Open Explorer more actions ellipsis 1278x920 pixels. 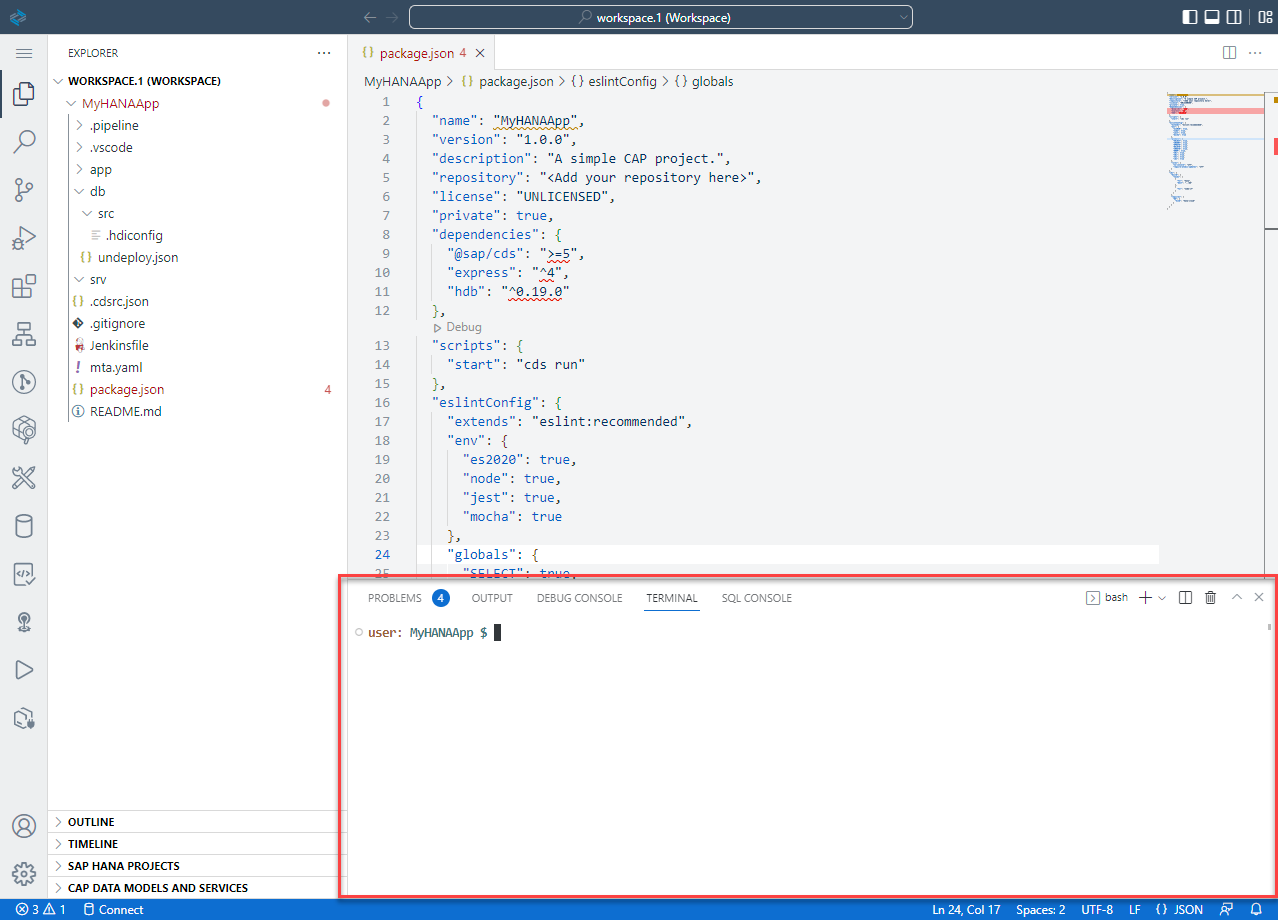click(x=324, y=53)
